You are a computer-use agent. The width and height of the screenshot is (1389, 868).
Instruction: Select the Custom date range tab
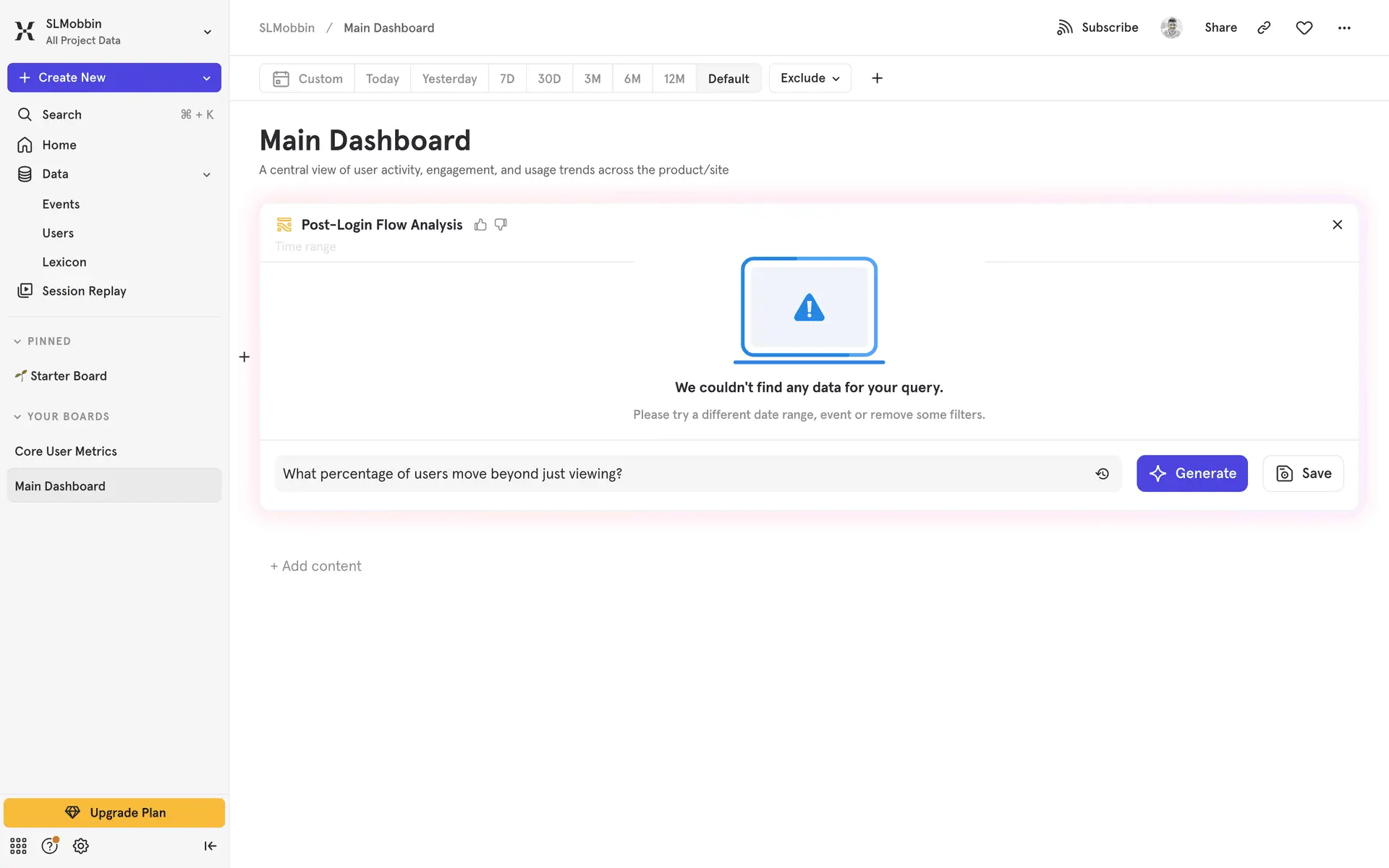(x=307, y=78)
